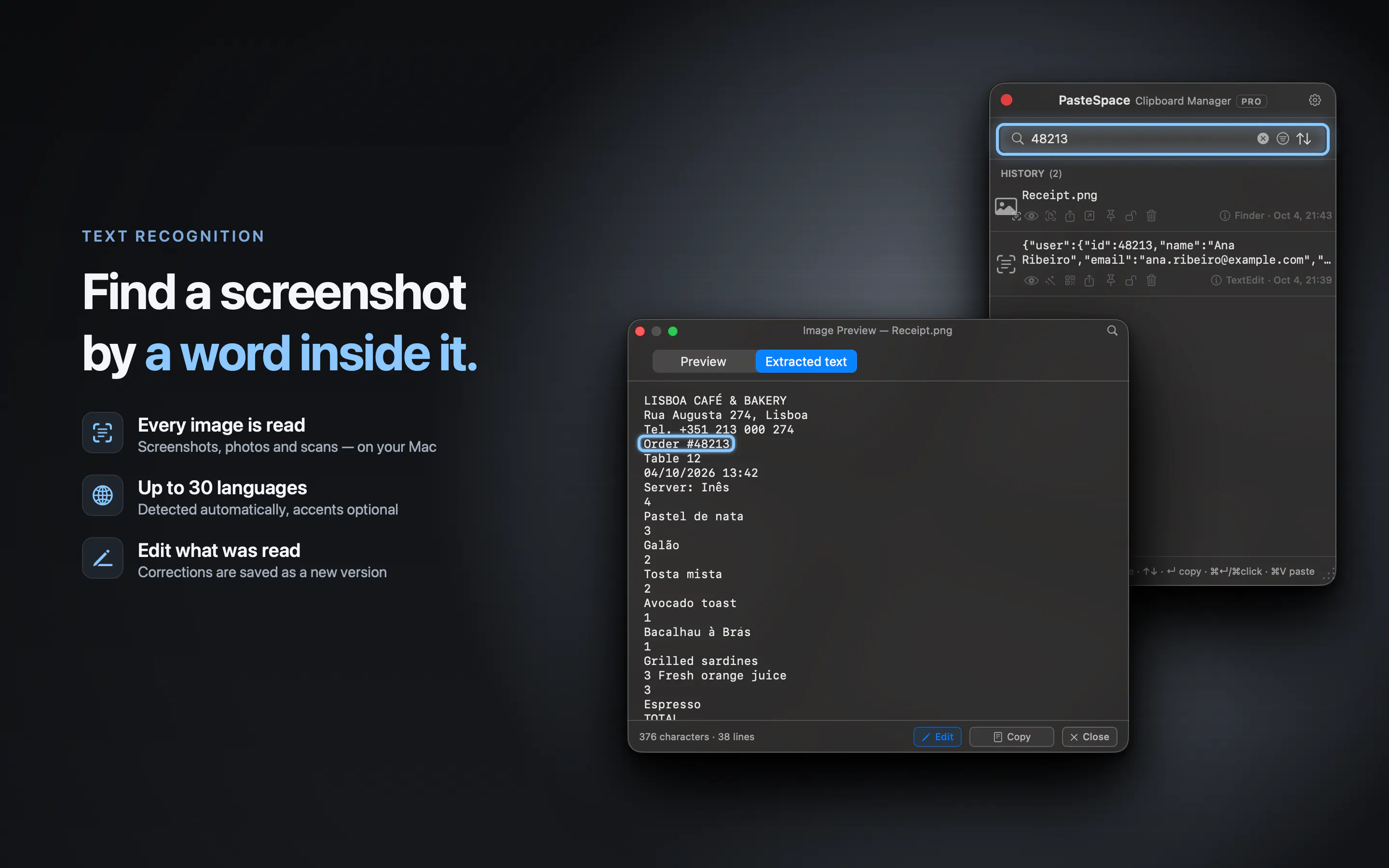Select the Receipt.png file name
Screen dimensions: 1389x868
click(1060, 195)
